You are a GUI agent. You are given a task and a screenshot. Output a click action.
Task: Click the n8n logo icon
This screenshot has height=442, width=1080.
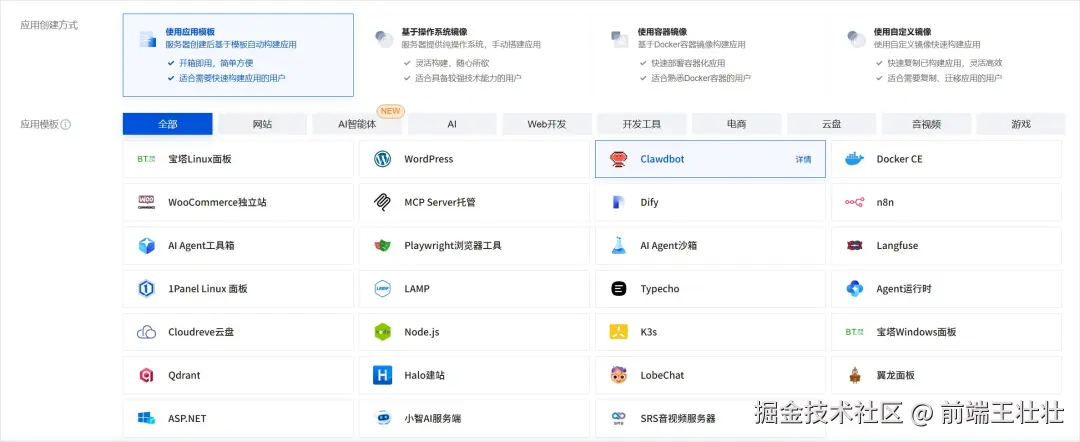pyautogui.click(x=854, y=202)
